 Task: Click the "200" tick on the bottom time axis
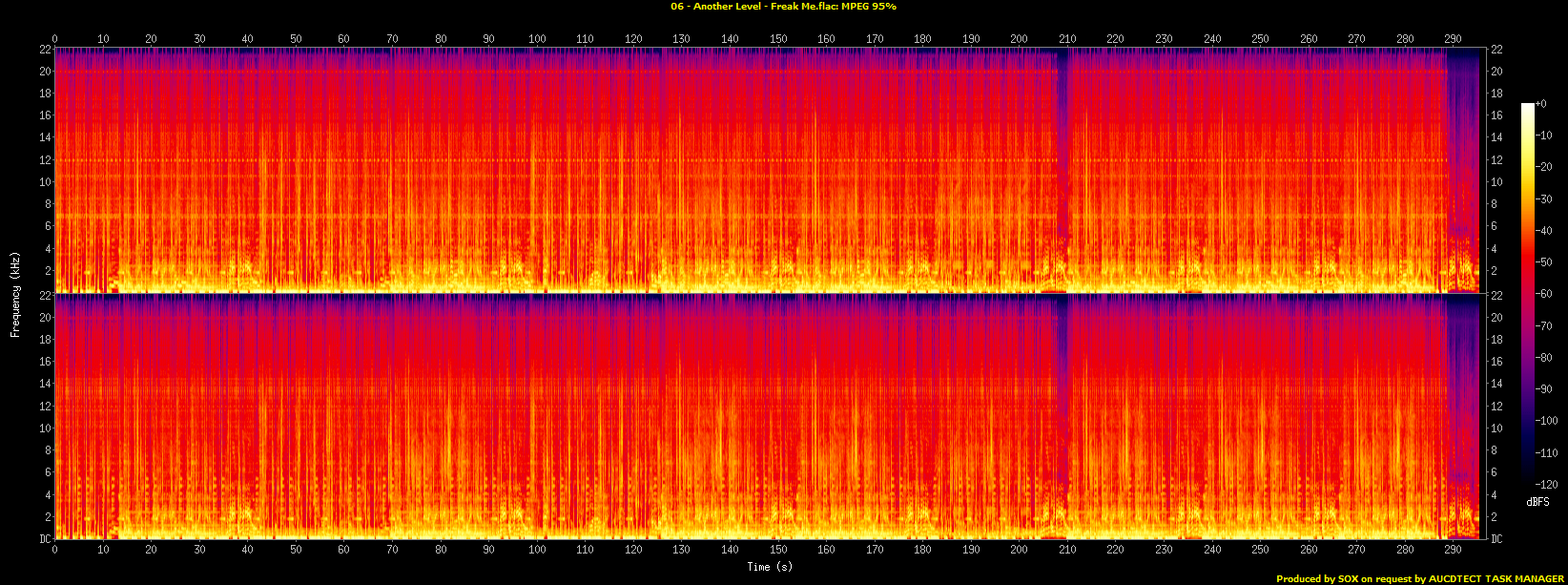1019,550
